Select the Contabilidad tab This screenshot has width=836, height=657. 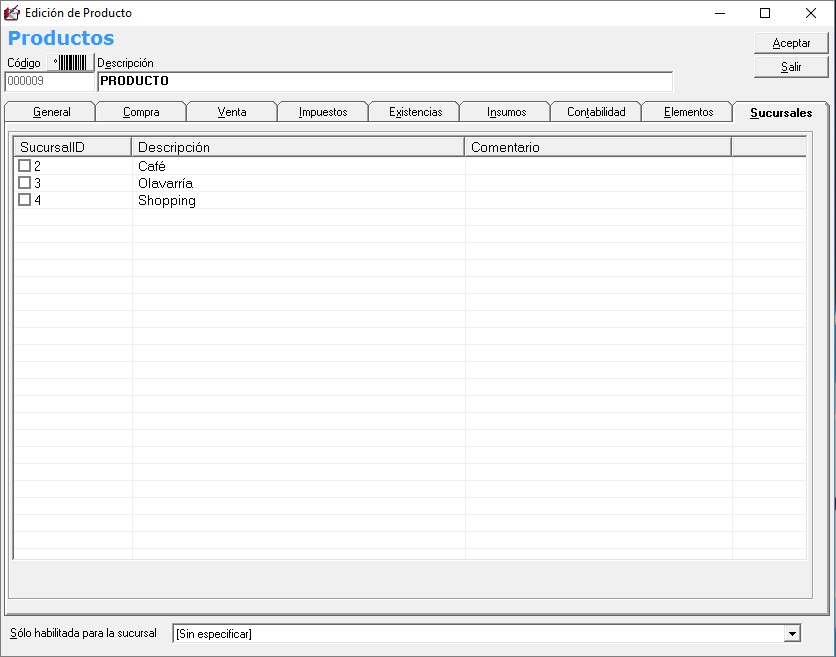click(x=596, y=112)
